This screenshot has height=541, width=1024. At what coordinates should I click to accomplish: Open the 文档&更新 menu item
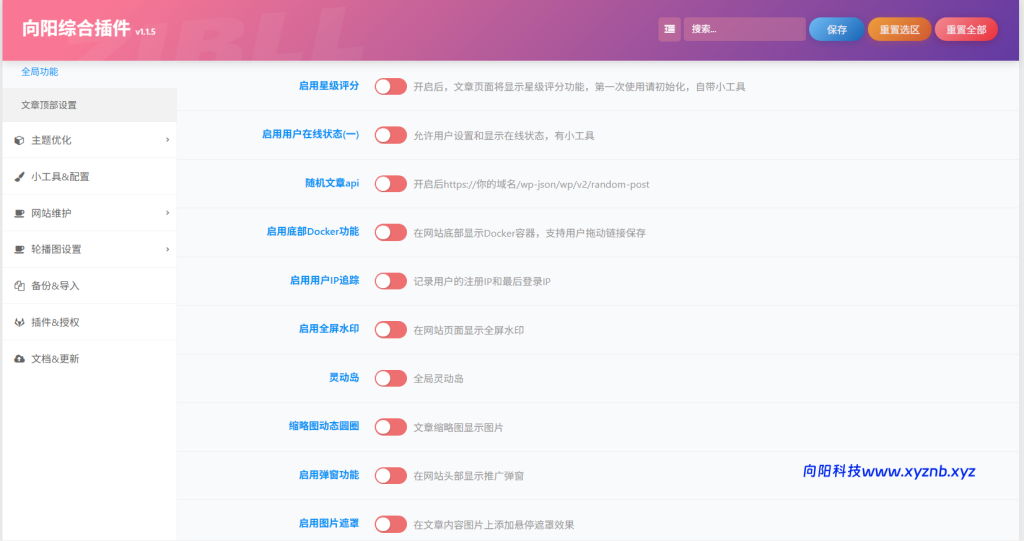pos(89,359)
